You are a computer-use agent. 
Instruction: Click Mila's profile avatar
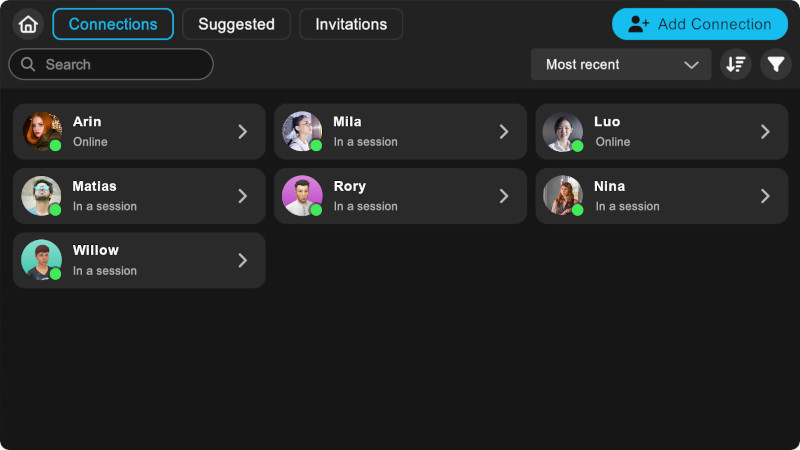(302, 132)
